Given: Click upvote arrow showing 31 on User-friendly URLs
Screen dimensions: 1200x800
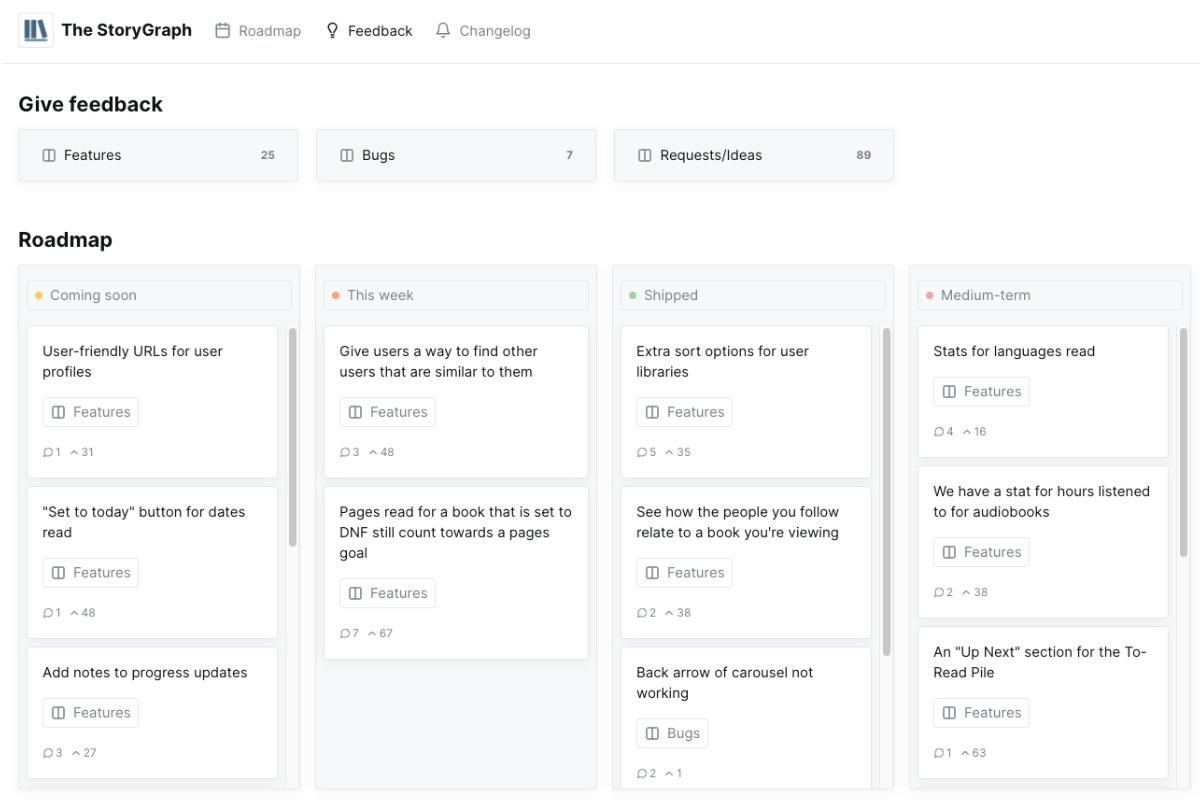Looking at the screenshot, I should pyautogui.click(x=74, y=452).
